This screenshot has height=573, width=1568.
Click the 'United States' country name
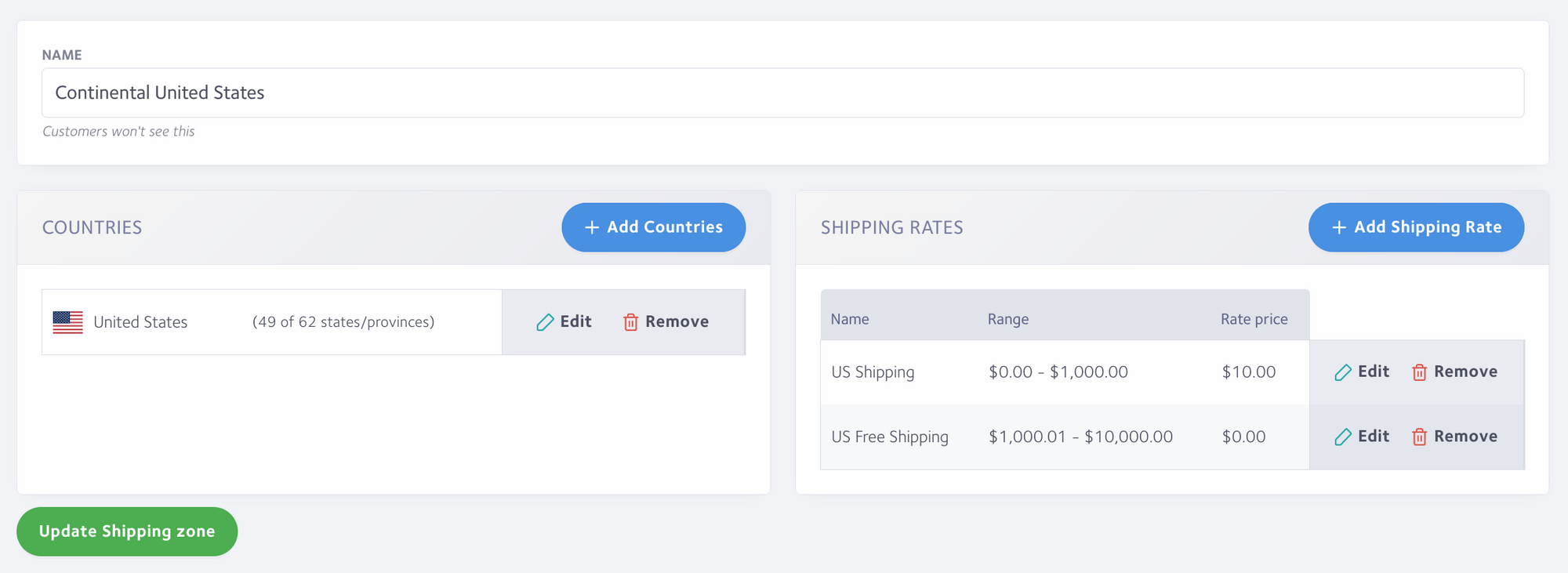pos(140,322)
